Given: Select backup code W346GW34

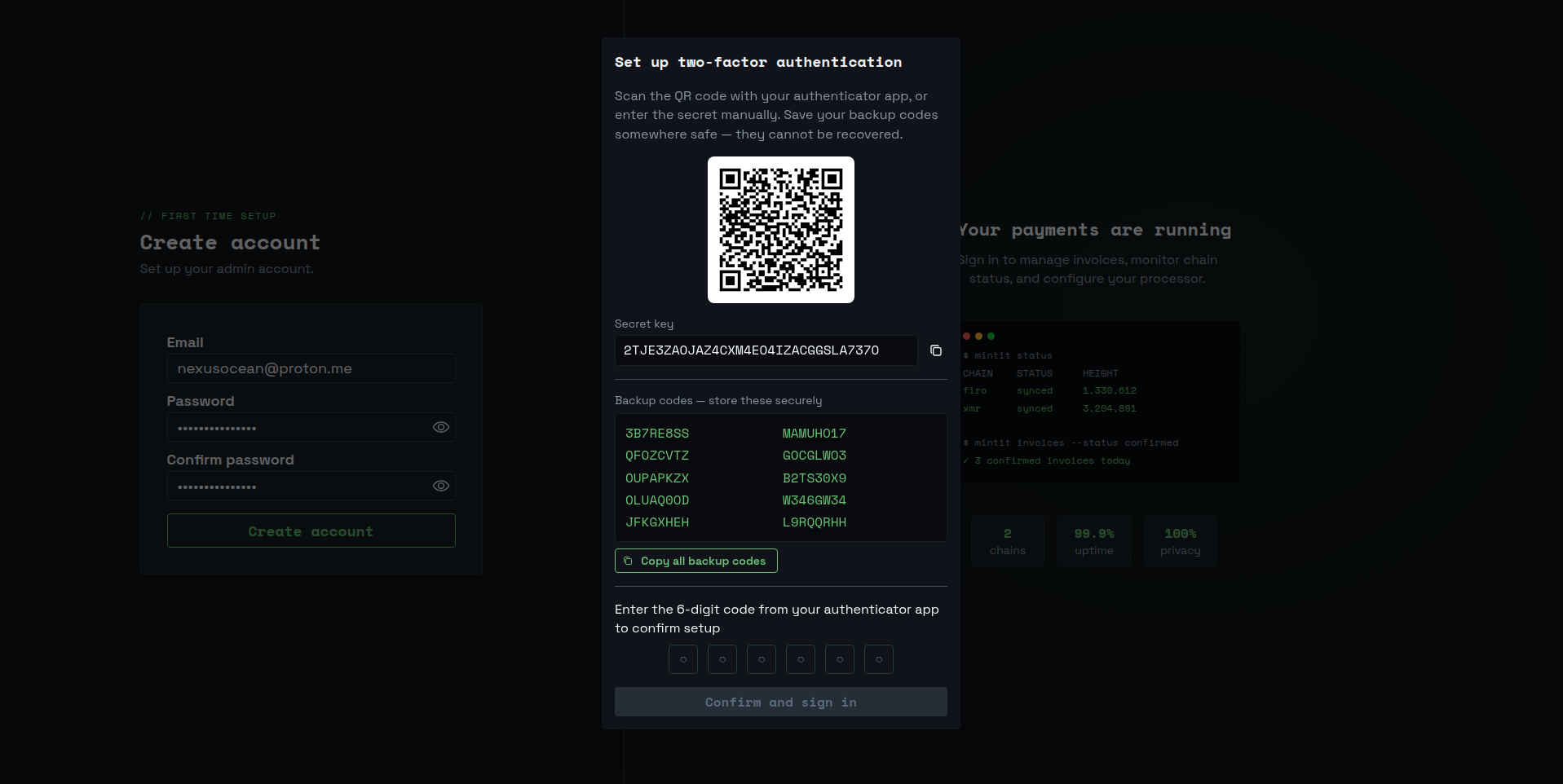Looking at the screenshot, I should (x=815, y=500).
